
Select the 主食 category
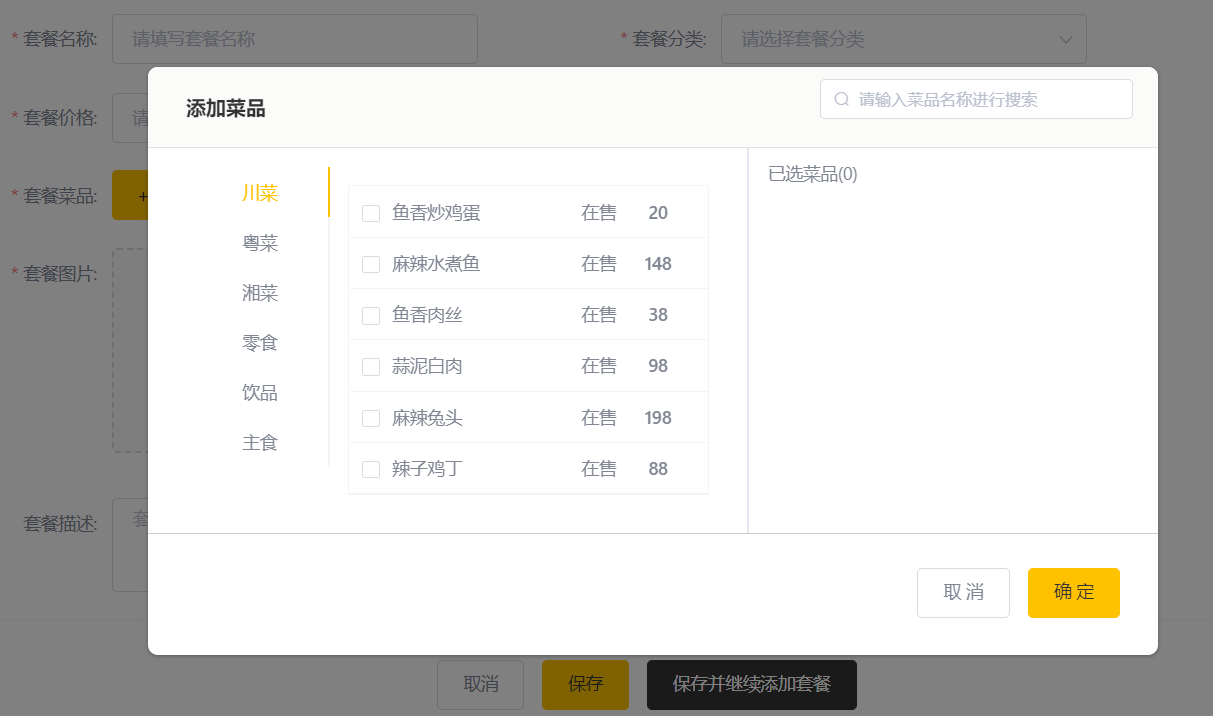point(260,443)
